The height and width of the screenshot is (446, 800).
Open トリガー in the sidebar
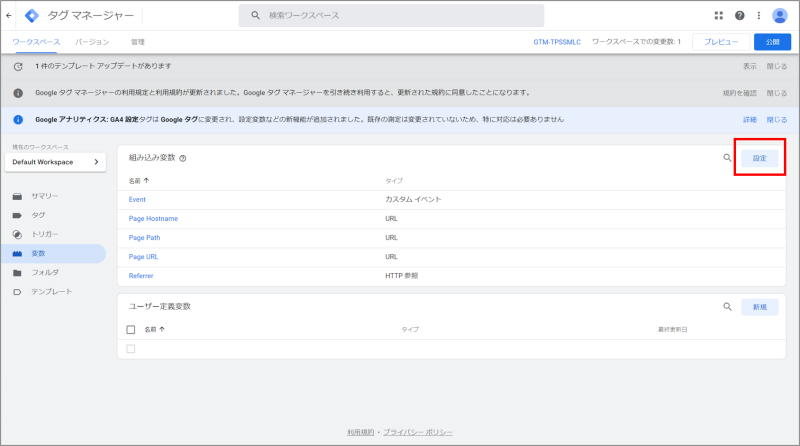click(45, 234)
